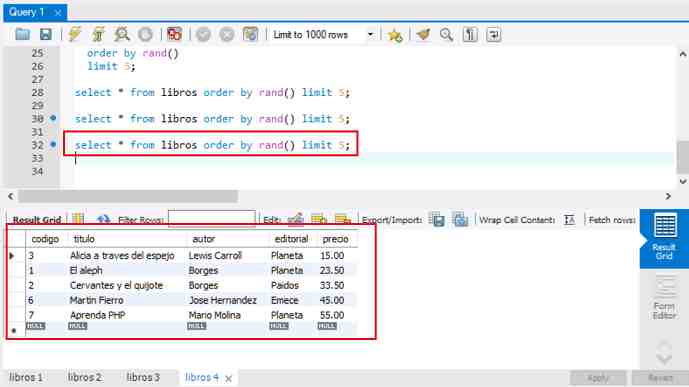Viewport: 689px width, 387px height.
Task: Edit current row icon
Action: (296, 219)
